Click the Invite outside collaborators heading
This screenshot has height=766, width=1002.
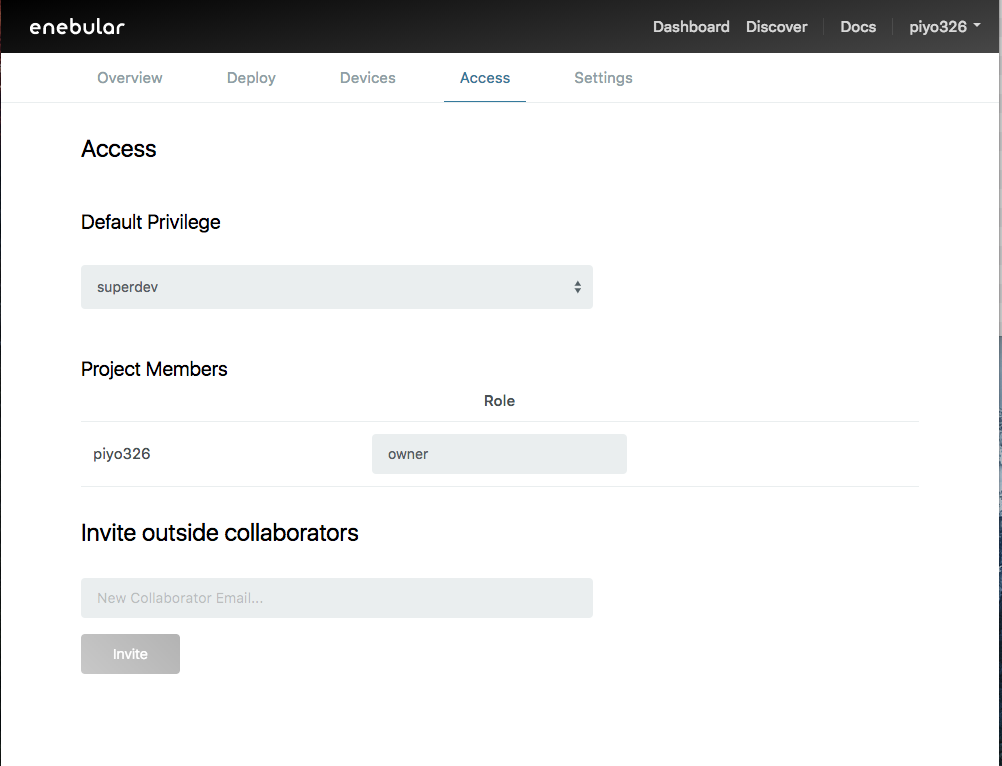[x=219, y=533]
